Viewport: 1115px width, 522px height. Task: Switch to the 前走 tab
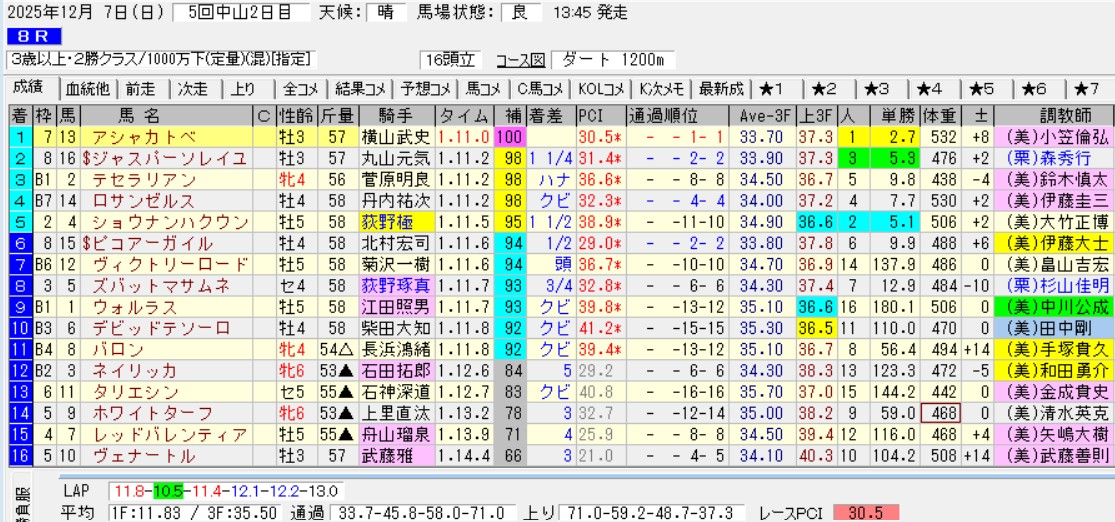pyautogui.click(x=140, y=88)
